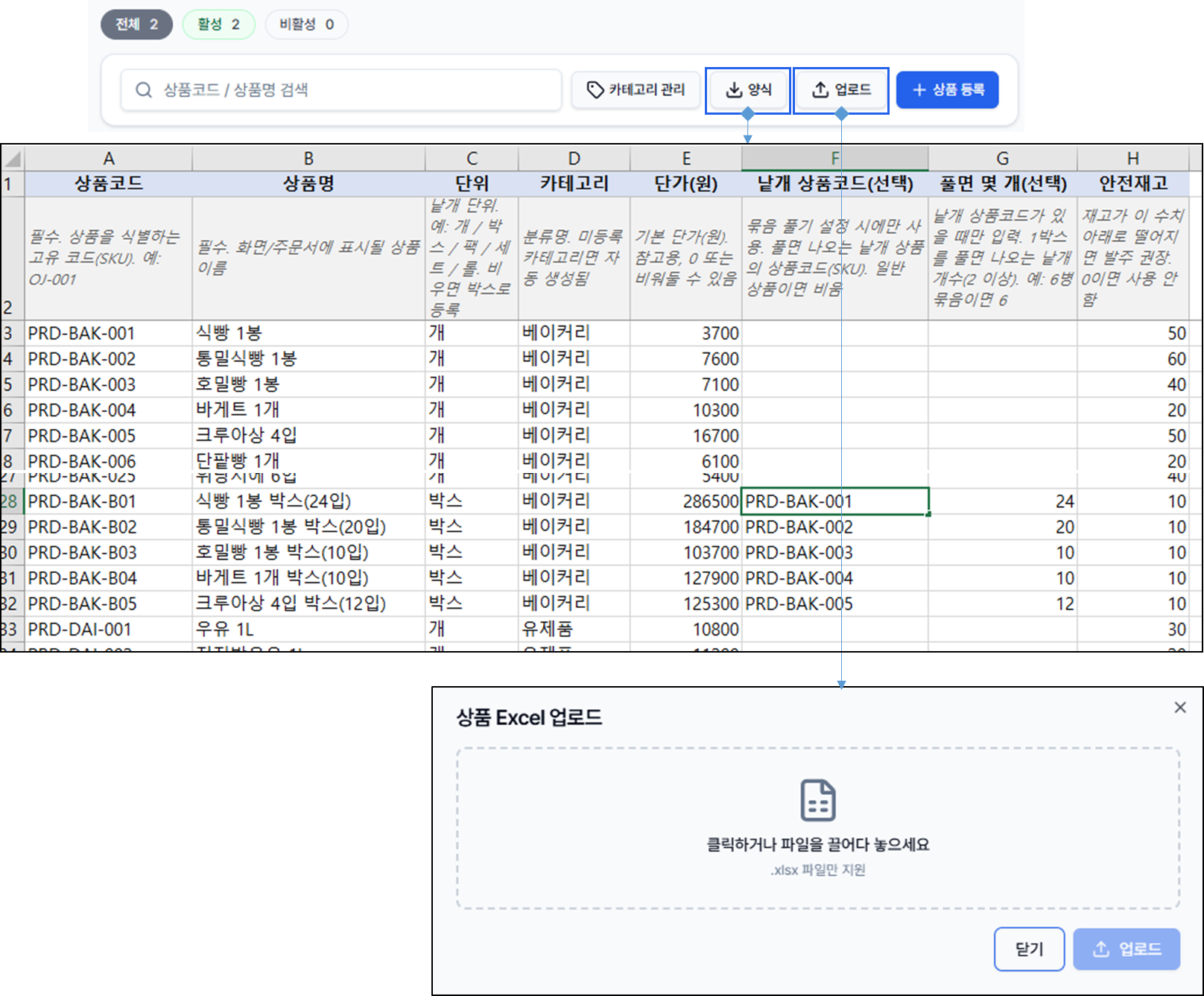Viewport: 1204px width, 996px height.
Task: Select column B header
Action: click(308, 159)
